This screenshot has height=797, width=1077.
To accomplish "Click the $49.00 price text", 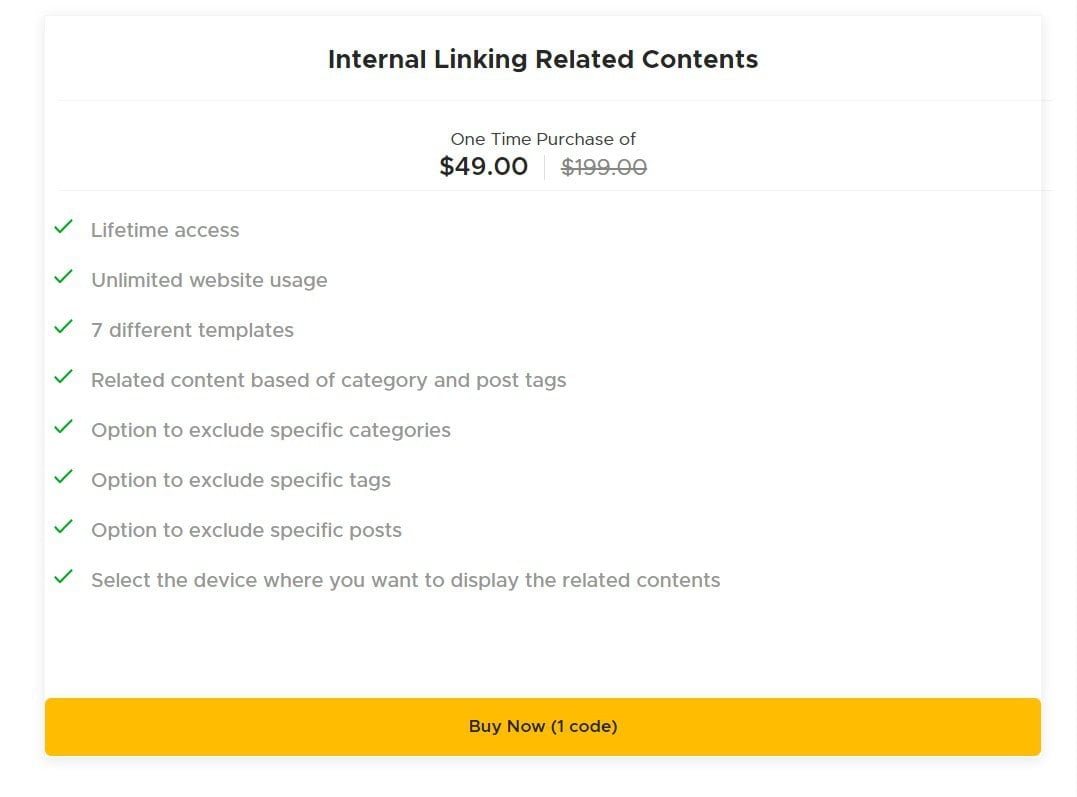I will [x=484, y=166].
